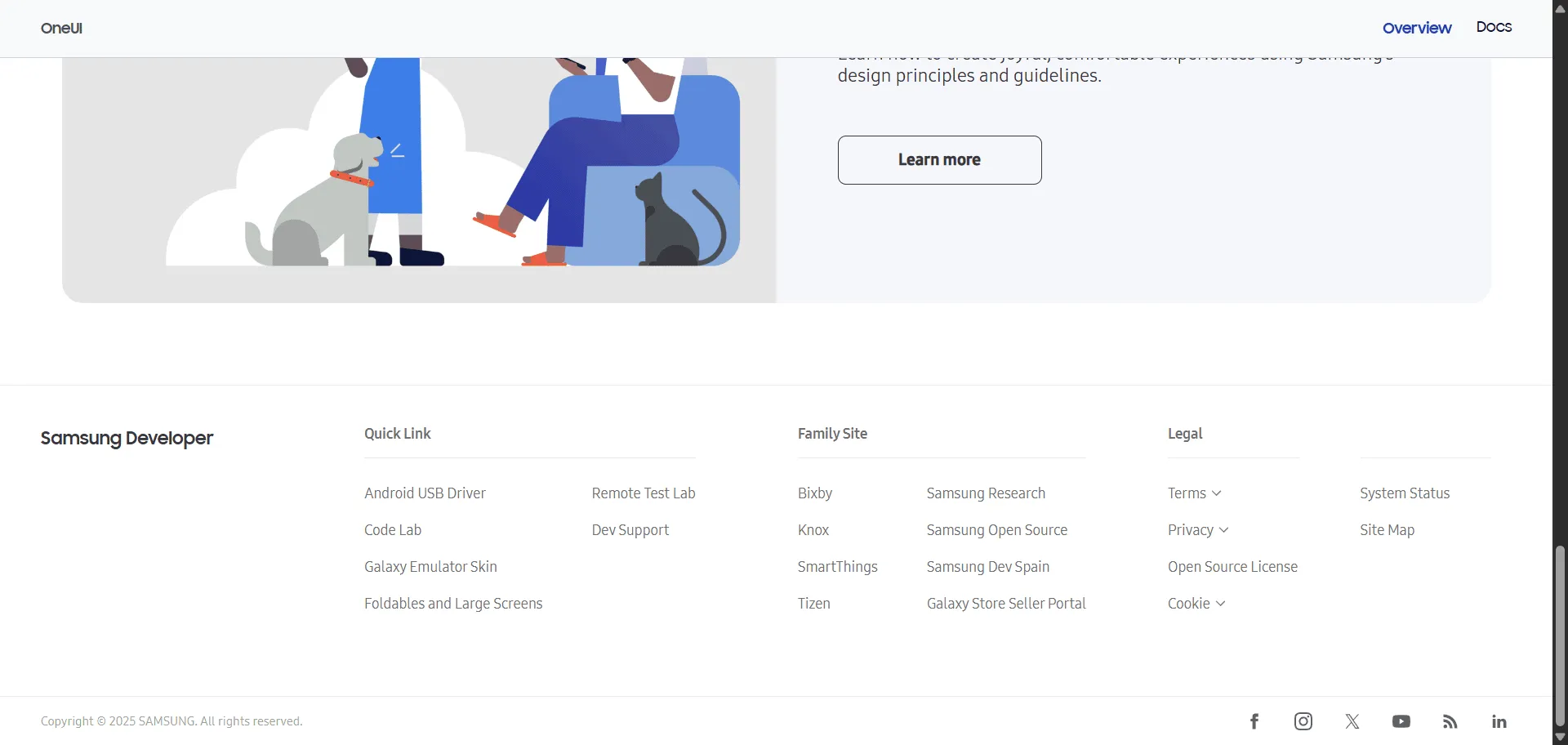Image resolution: width=1568 pixels, height=745 pixels.
Task: Visit the SmartThings family site
Action: pos(838,567)
